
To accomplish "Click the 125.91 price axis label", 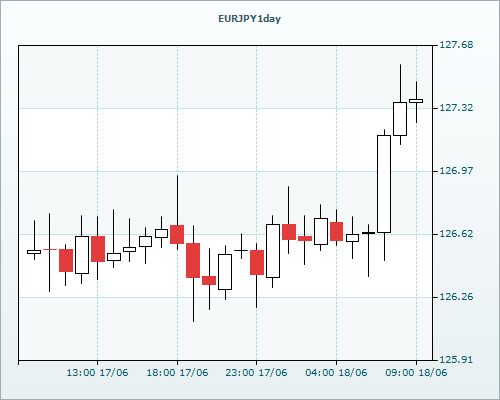I will pos(456,360).
